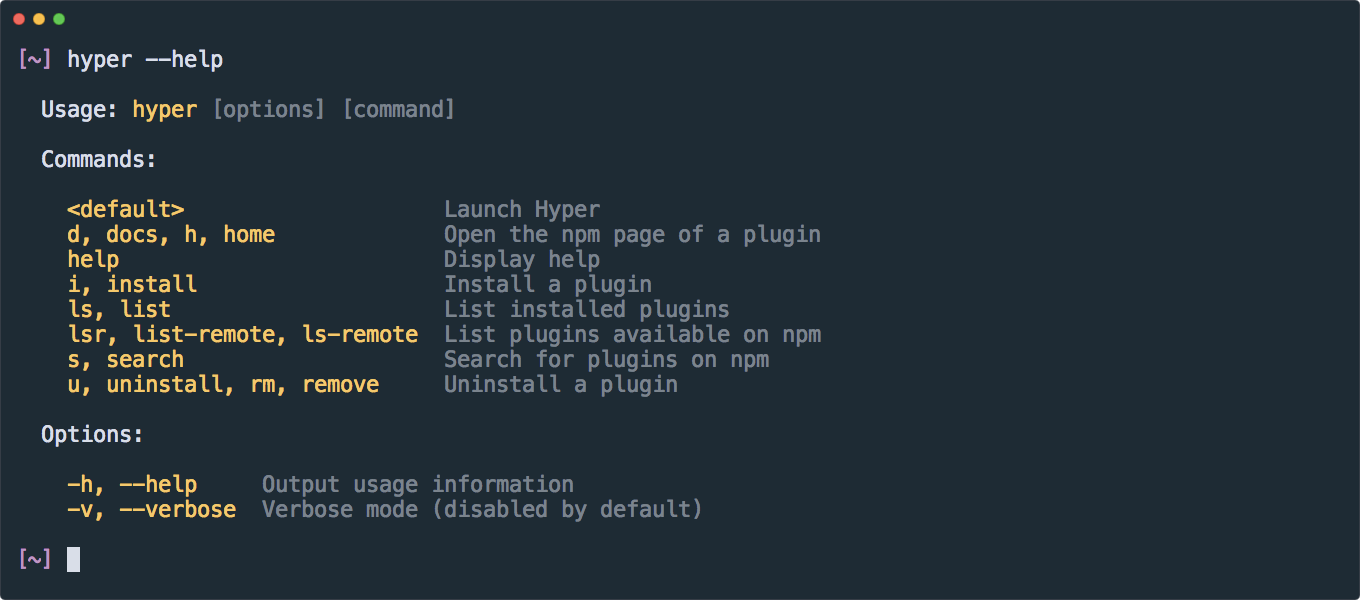The height and width of the screenshot is (600, 1360).
Task: Click the 'lsr, list-remote, ls-remote' row
Action: tap(243, 334)
